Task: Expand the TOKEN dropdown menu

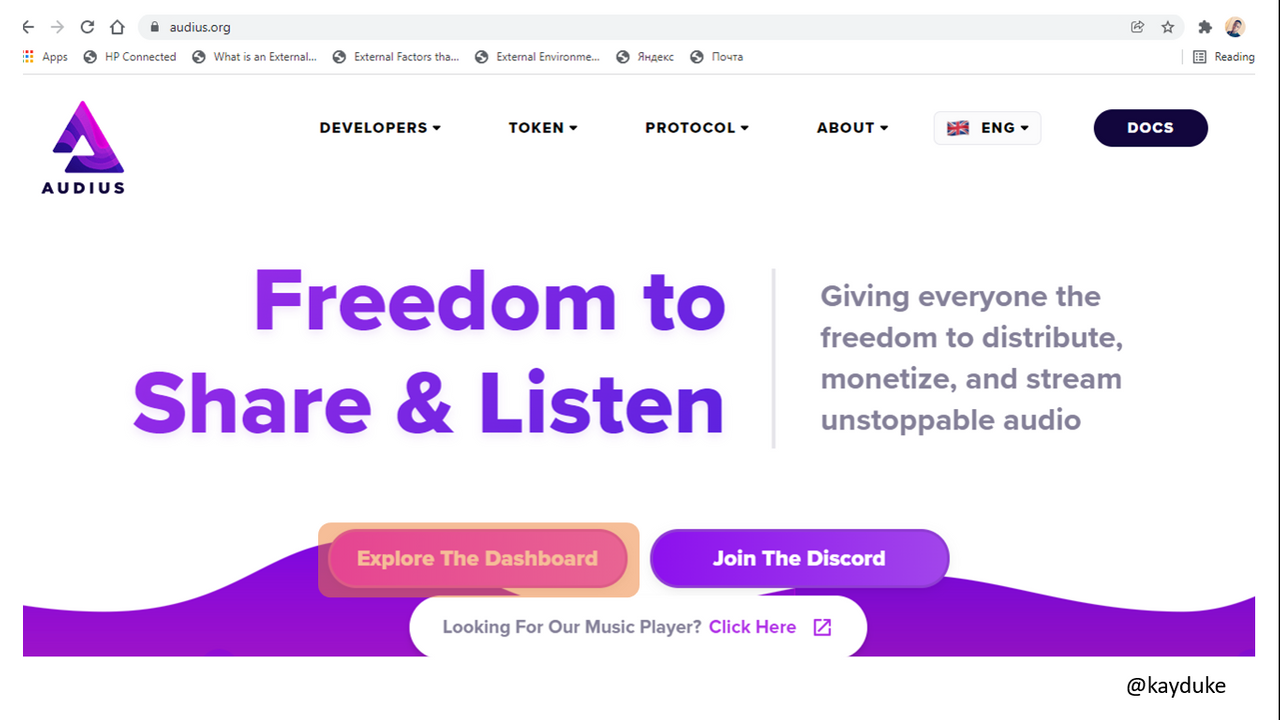Action: (543, 128)
